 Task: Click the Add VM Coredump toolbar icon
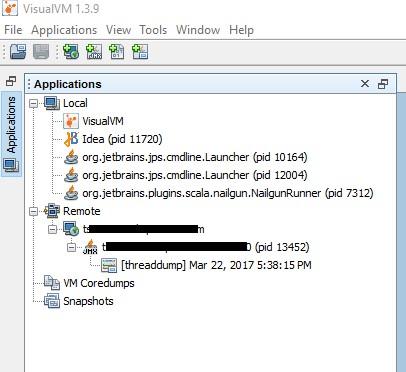coord(117,52)
